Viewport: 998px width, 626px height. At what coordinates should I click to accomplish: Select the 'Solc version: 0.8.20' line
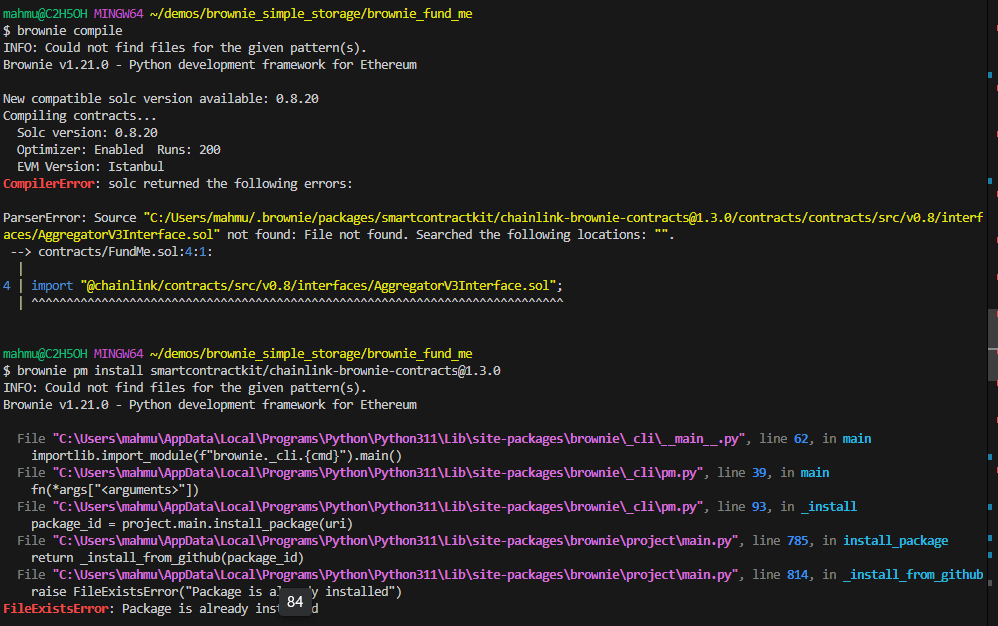point(87,133)
